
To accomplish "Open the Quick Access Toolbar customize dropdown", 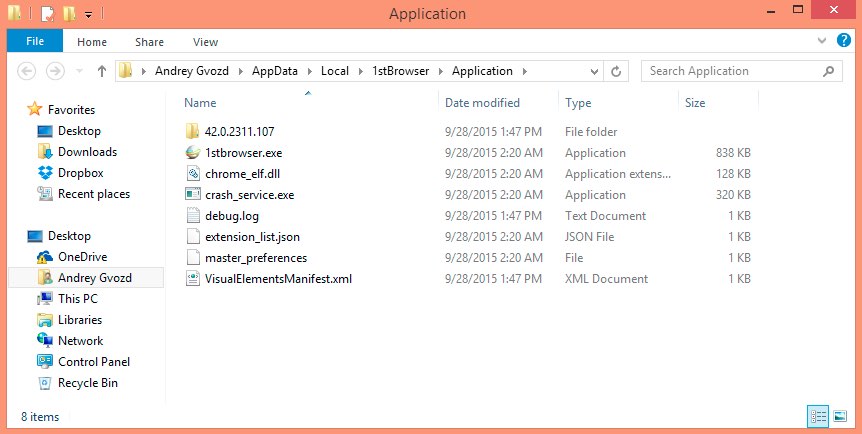I will coord(89,14).
